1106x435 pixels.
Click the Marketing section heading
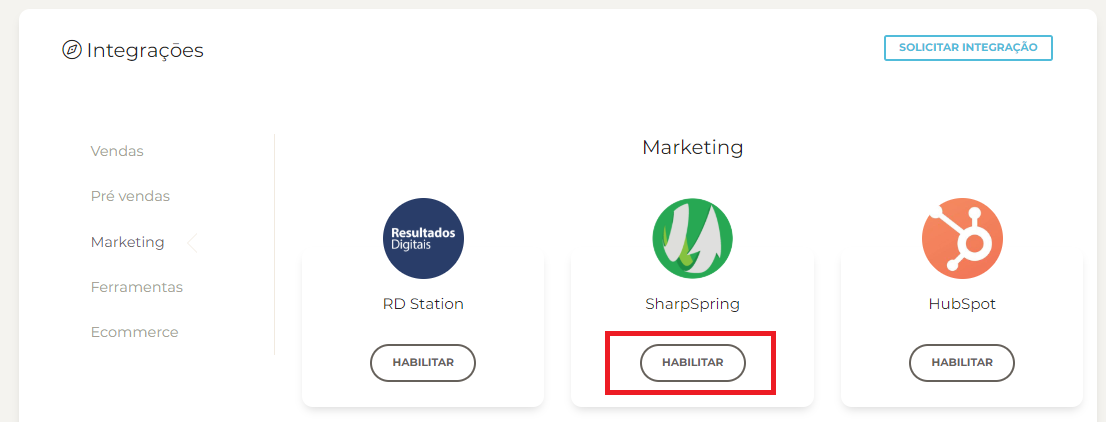(692, 148)
